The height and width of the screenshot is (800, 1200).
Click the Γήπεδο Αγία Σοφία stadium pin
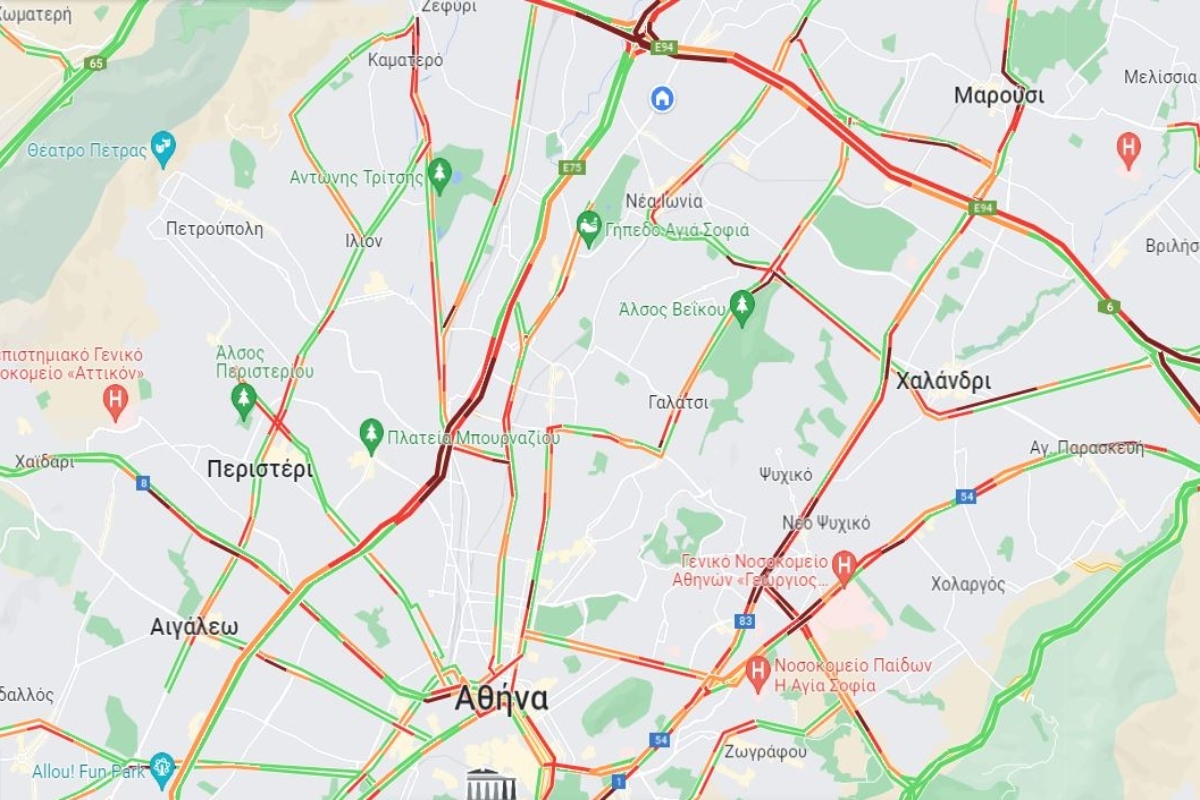(x=589, y=229)
